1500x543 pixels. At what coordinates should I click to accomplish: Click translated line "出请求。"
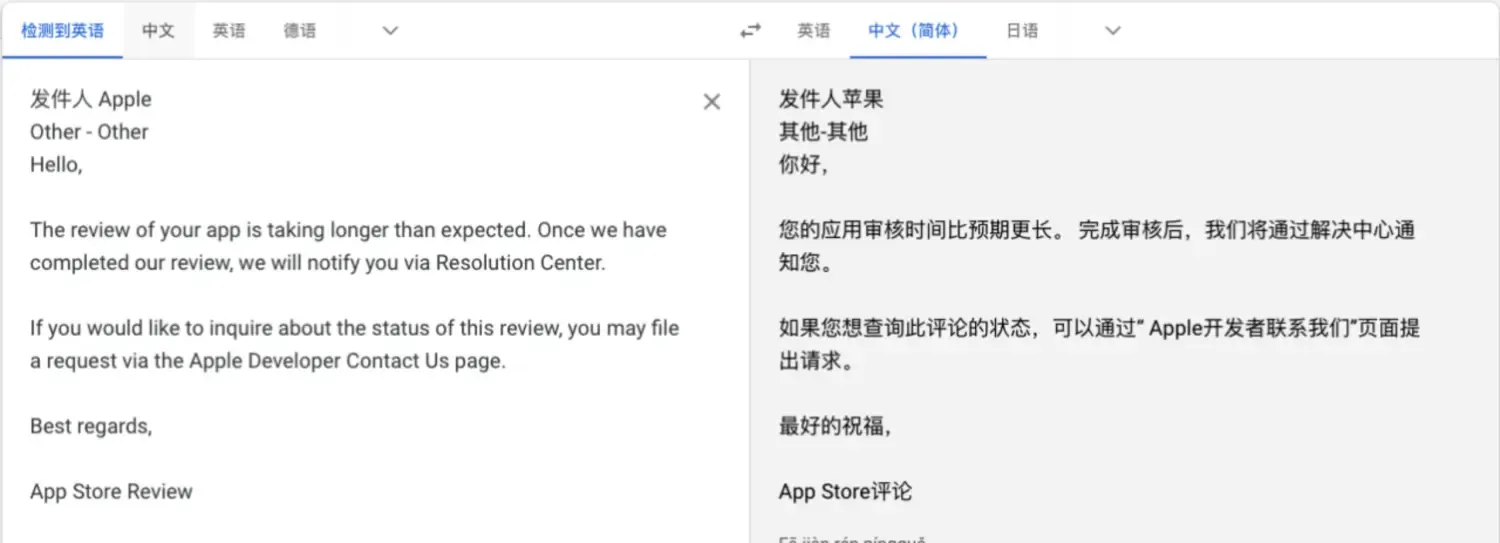(x=817, y=361)
